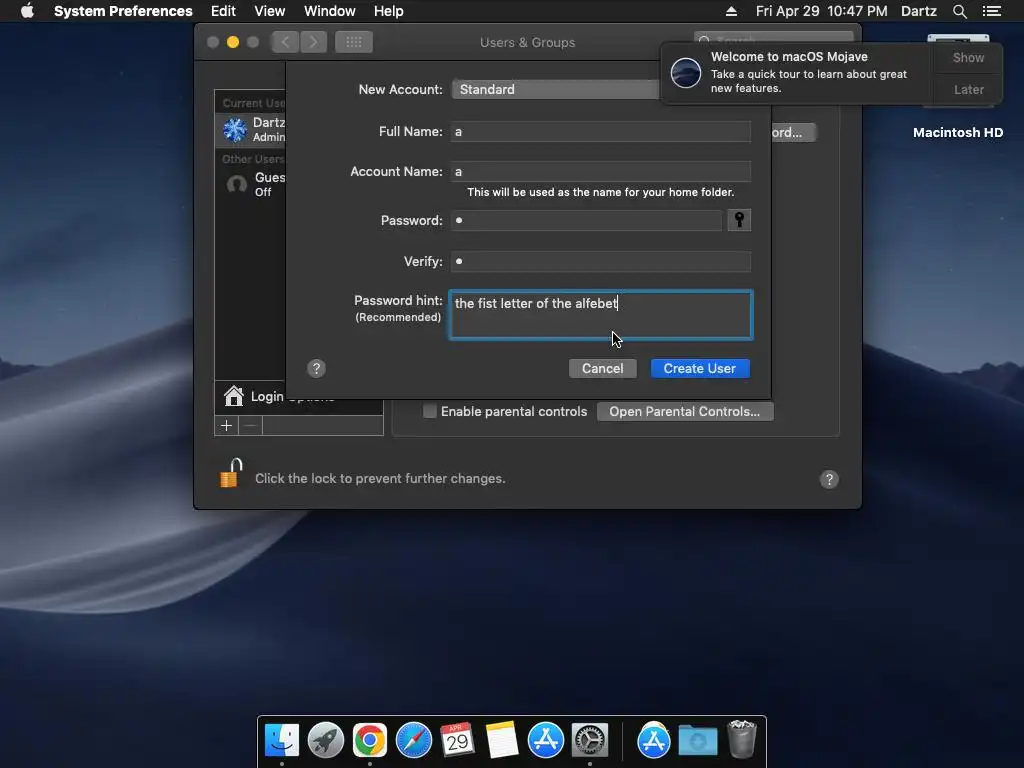The image size is (1024, 768).
Task: Open the Applications stack in Dock
Action: coord(654,741)
